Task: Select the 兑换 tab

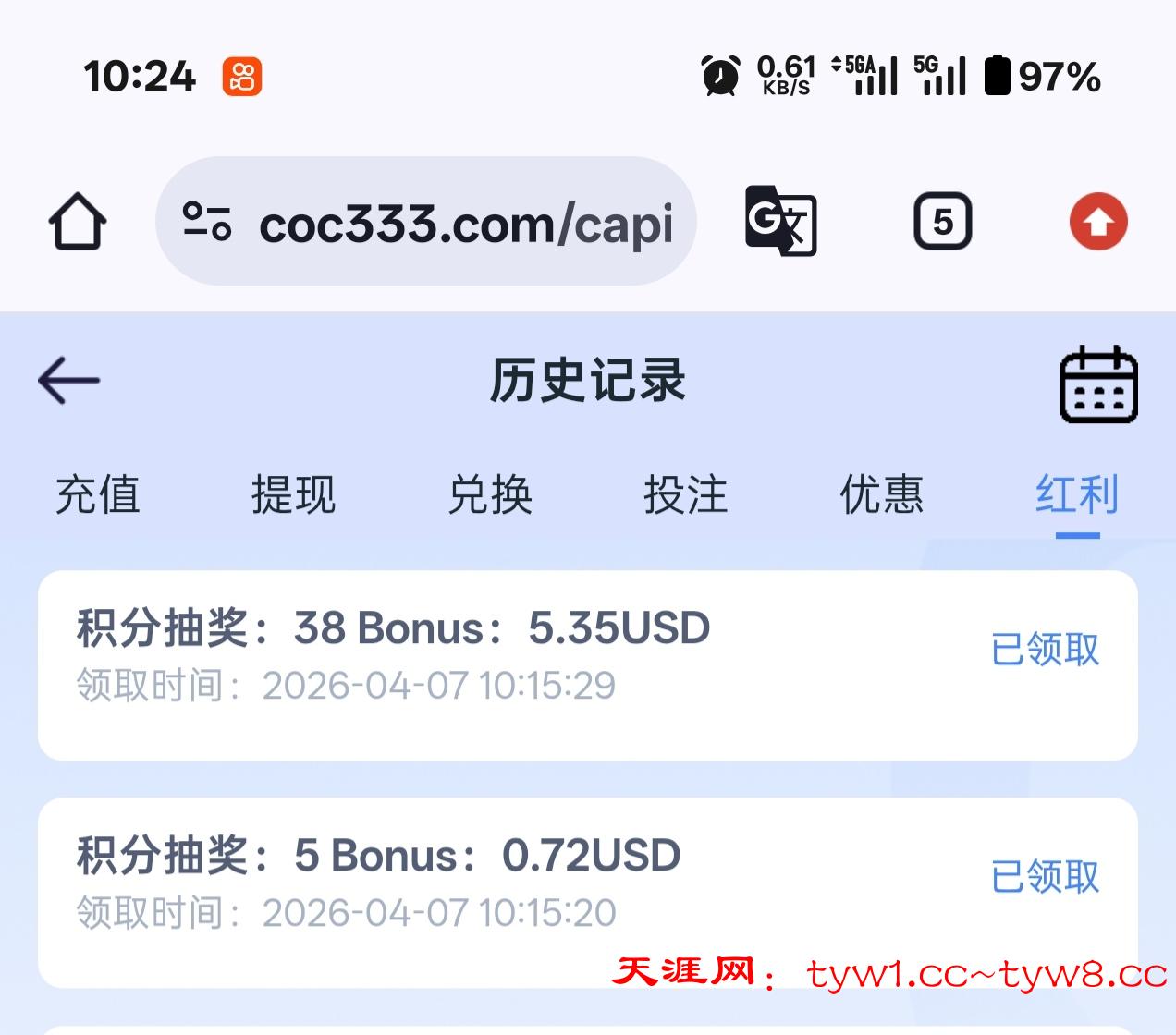Action: pyautogui.click(x=490, y=494)
